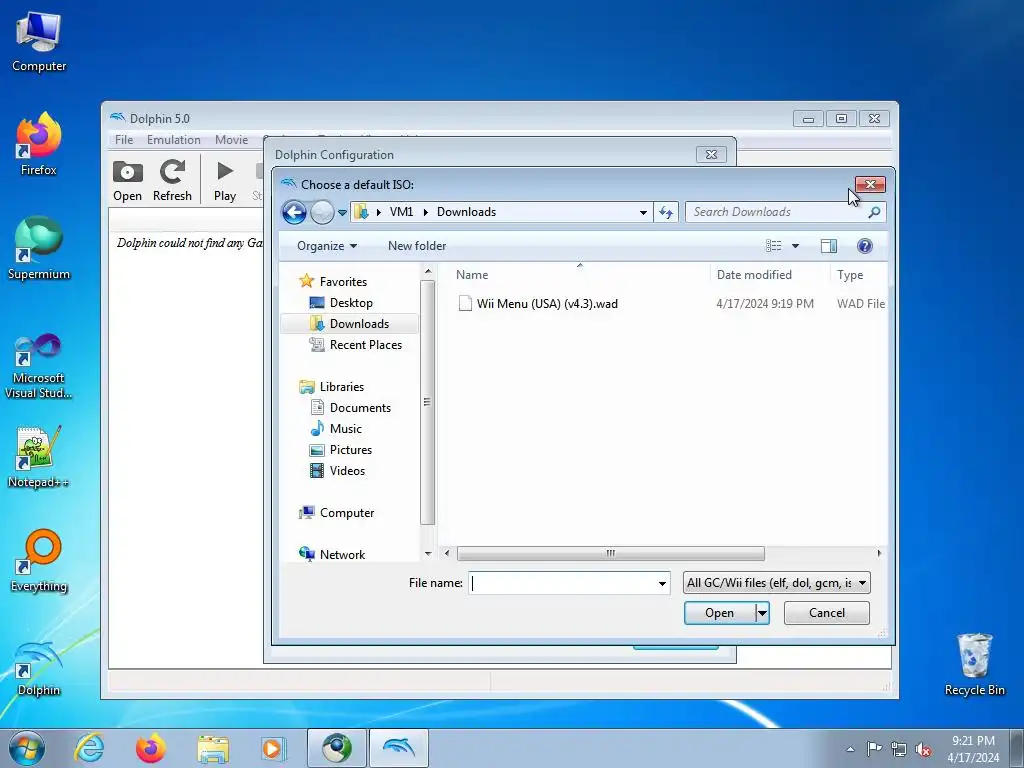Screen dimensions: 1024x768
Task: Expand the address bar history dropdown
Action: [x=643, y=212]
